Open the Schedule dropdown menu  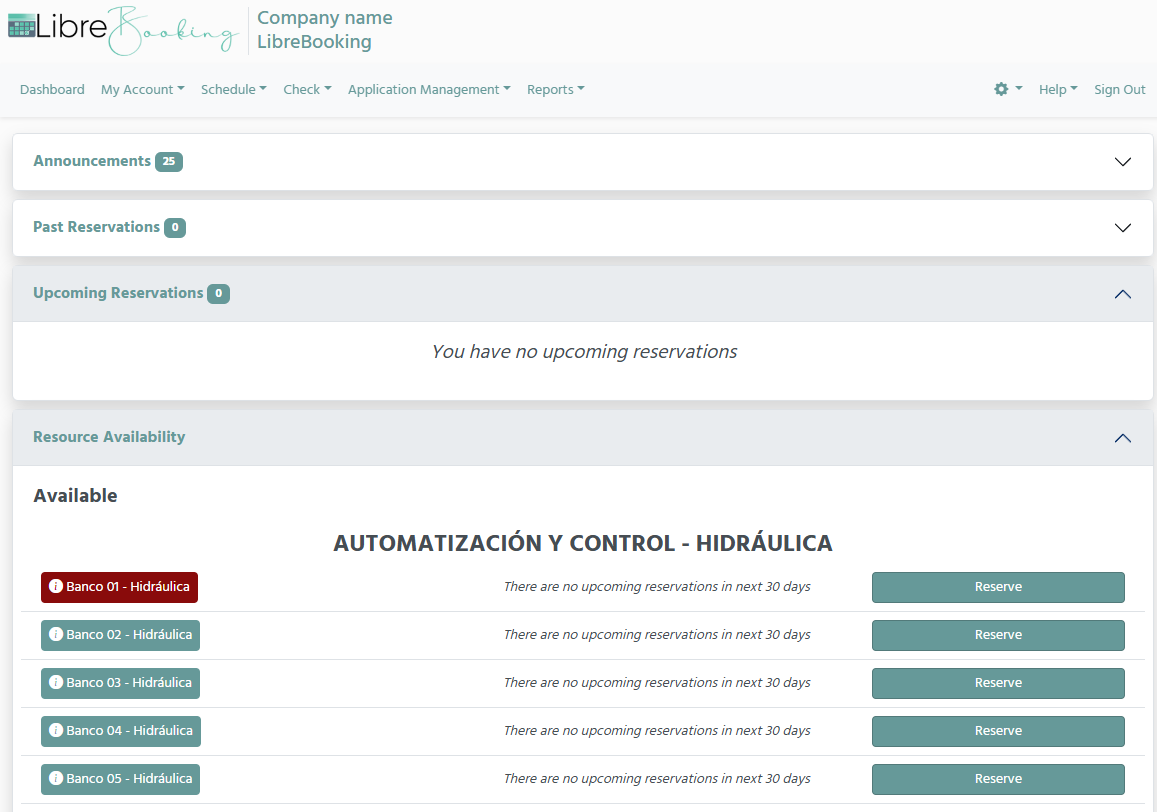pyautogui.click(x=233, y=89)
